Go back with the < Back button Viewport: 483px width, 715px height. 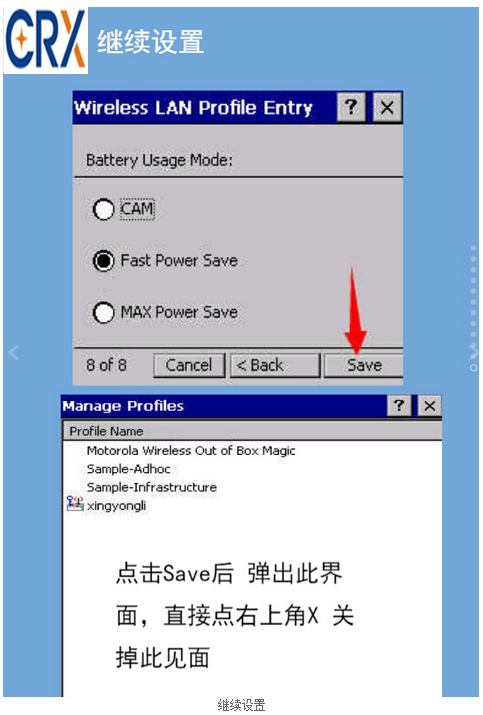click(275, 365)
